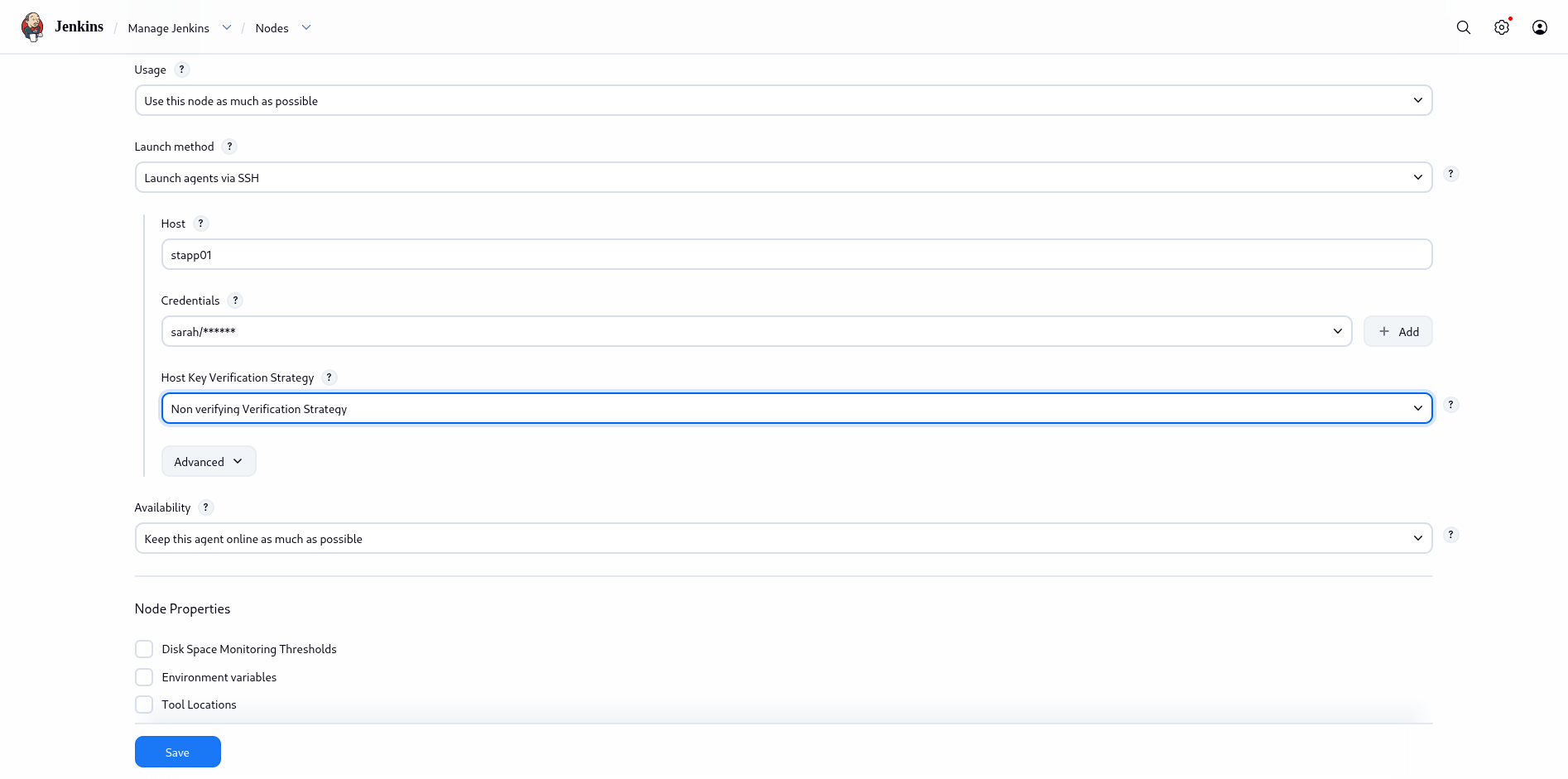The image size is (1568, 779).
Task: Open Host Key Verification Strategy dropdown
Action: pos(796,409)
